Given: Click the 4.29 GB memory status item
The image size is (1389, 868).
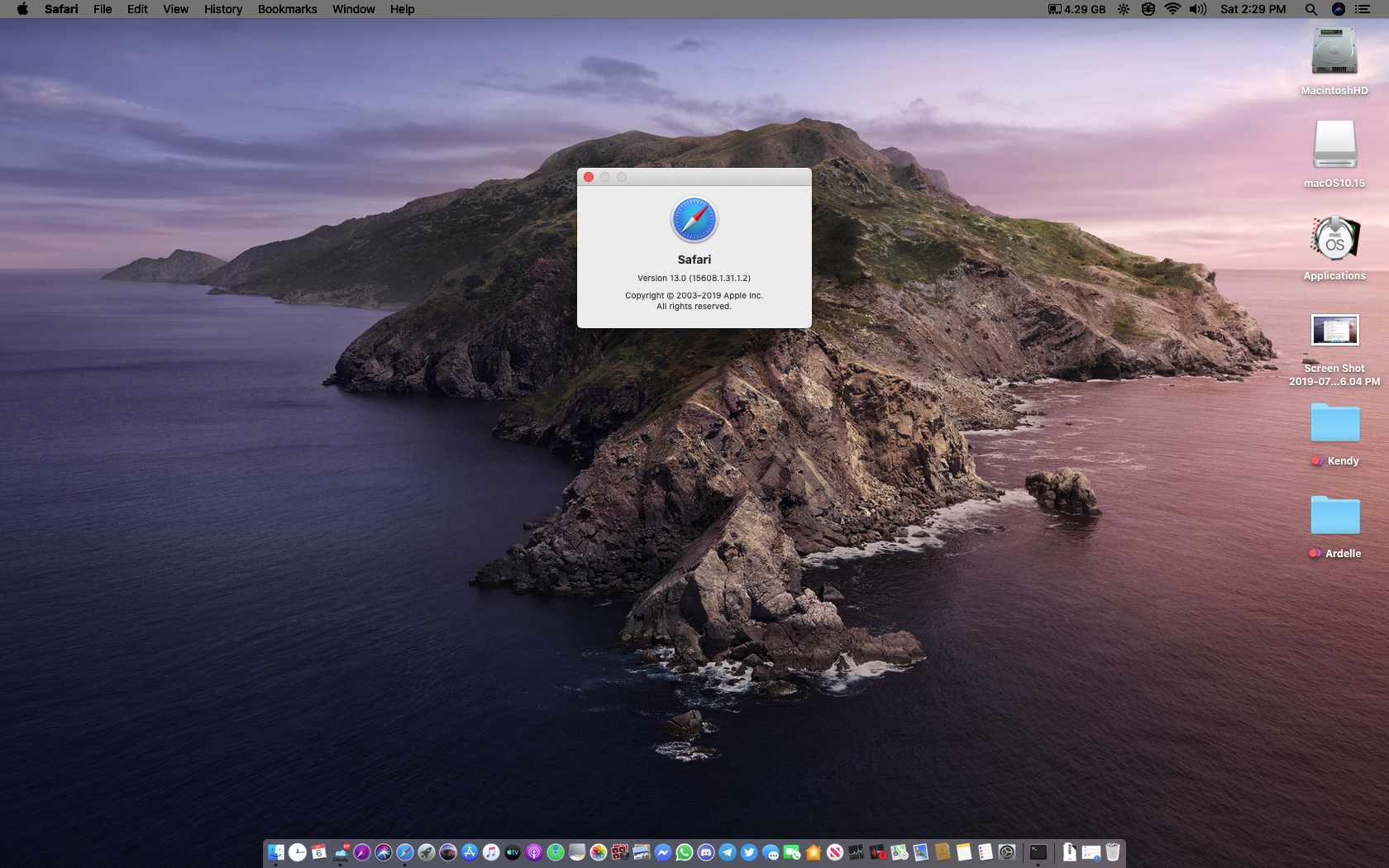Looking at the screenshot, I should 1076,9.
